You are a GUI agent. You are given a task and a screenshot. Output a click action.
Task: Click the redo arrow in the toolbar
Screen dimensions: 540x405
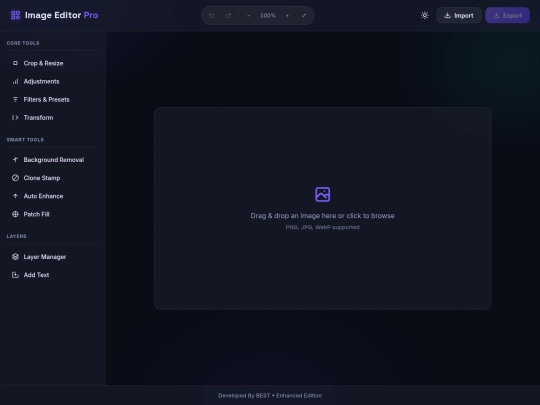point(228,15)
